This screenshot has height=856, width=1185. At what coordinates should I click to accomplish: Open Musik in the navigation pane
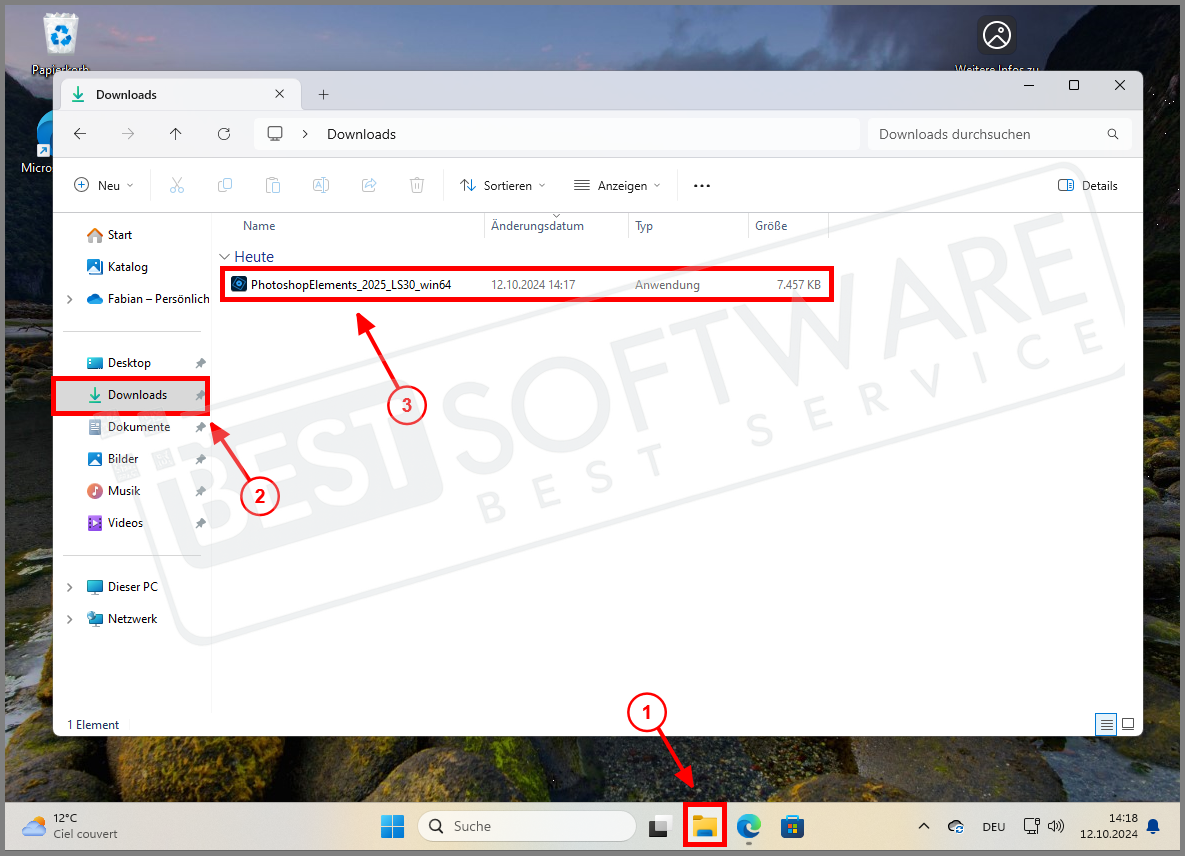tap(113, 491)
